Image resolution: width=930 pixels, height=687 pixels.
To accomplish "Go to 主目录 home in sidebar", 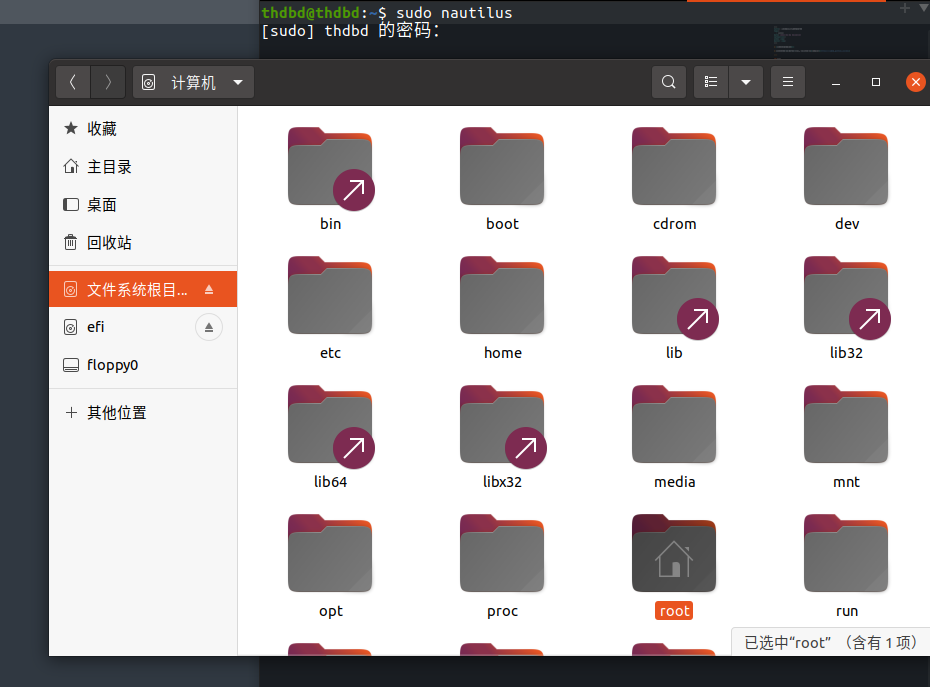I will (x=143, y=167).
